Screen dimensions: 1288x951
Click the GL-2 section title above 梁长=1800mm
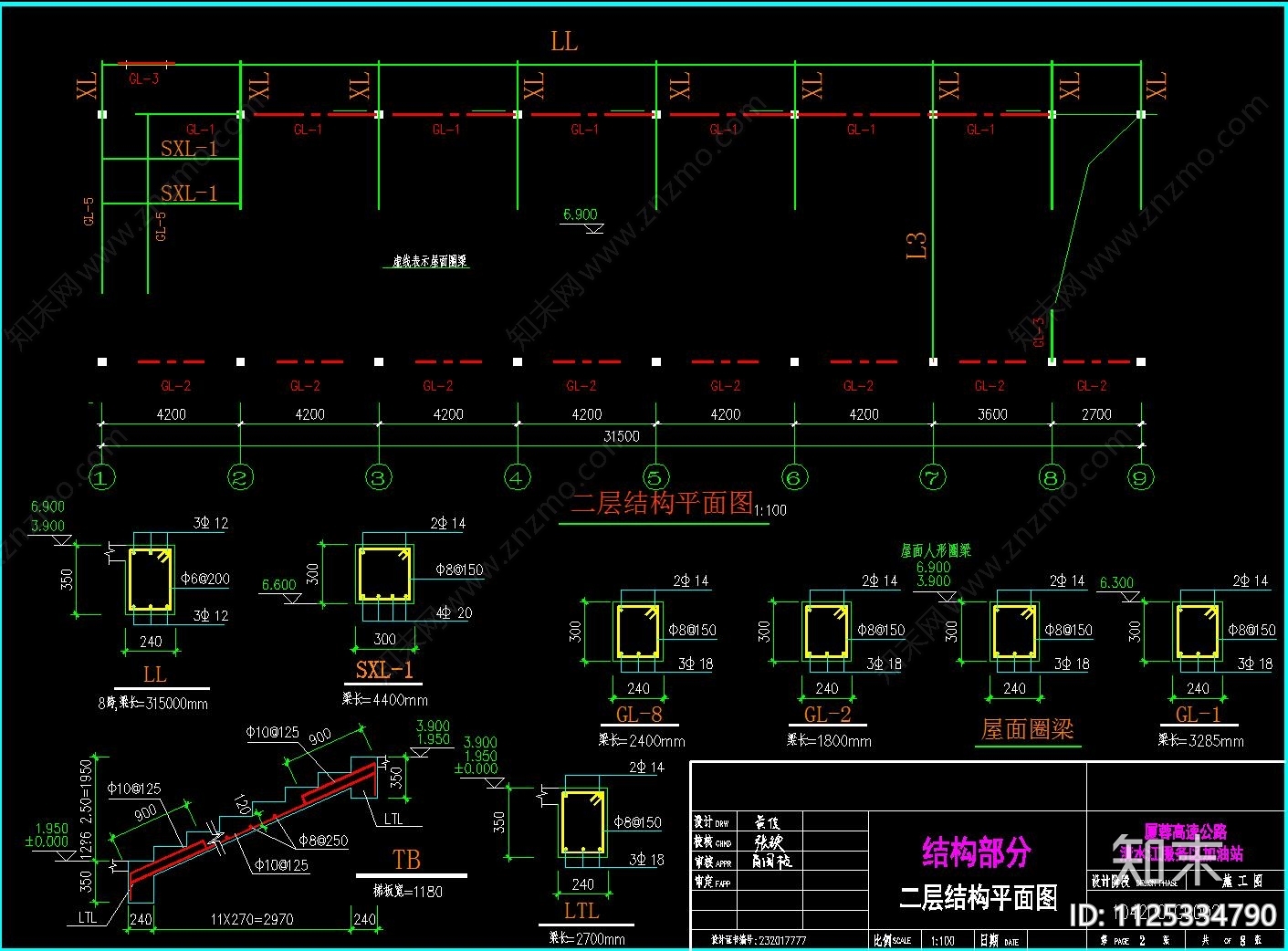point(827,715)
